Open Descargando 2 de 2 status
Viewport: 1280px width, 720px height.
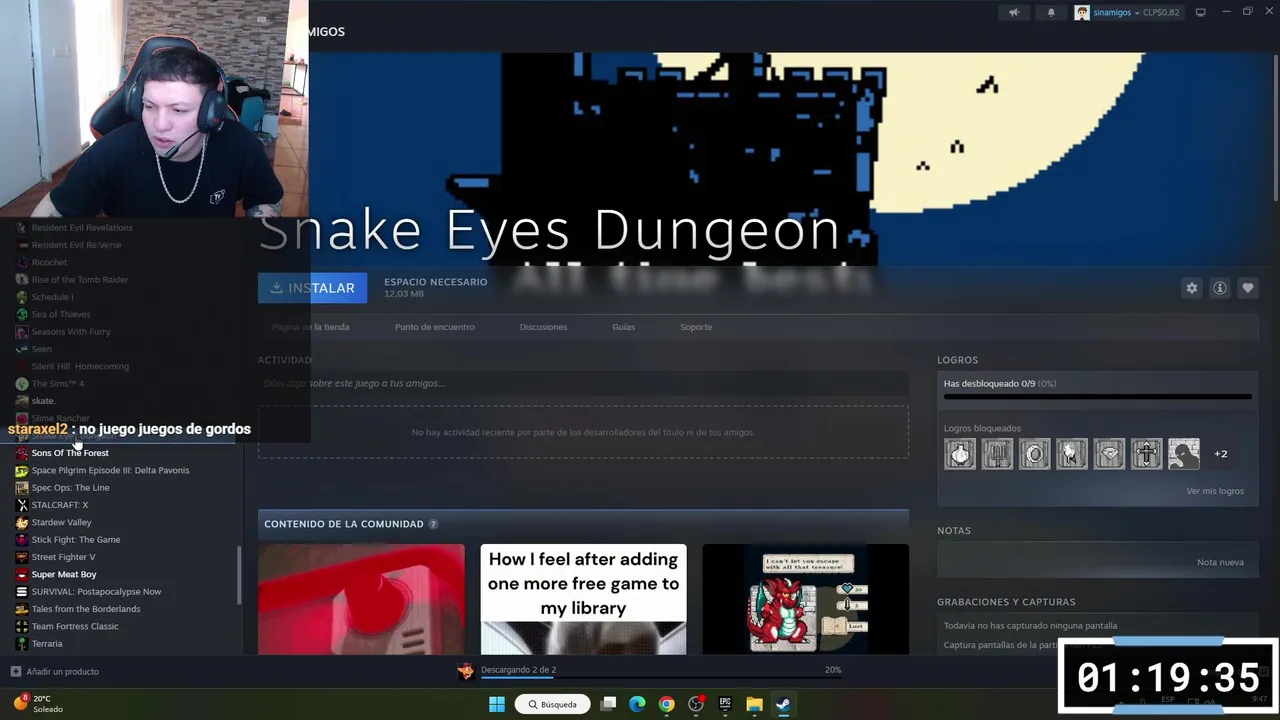pyautogui.click(x=518, y=669)
